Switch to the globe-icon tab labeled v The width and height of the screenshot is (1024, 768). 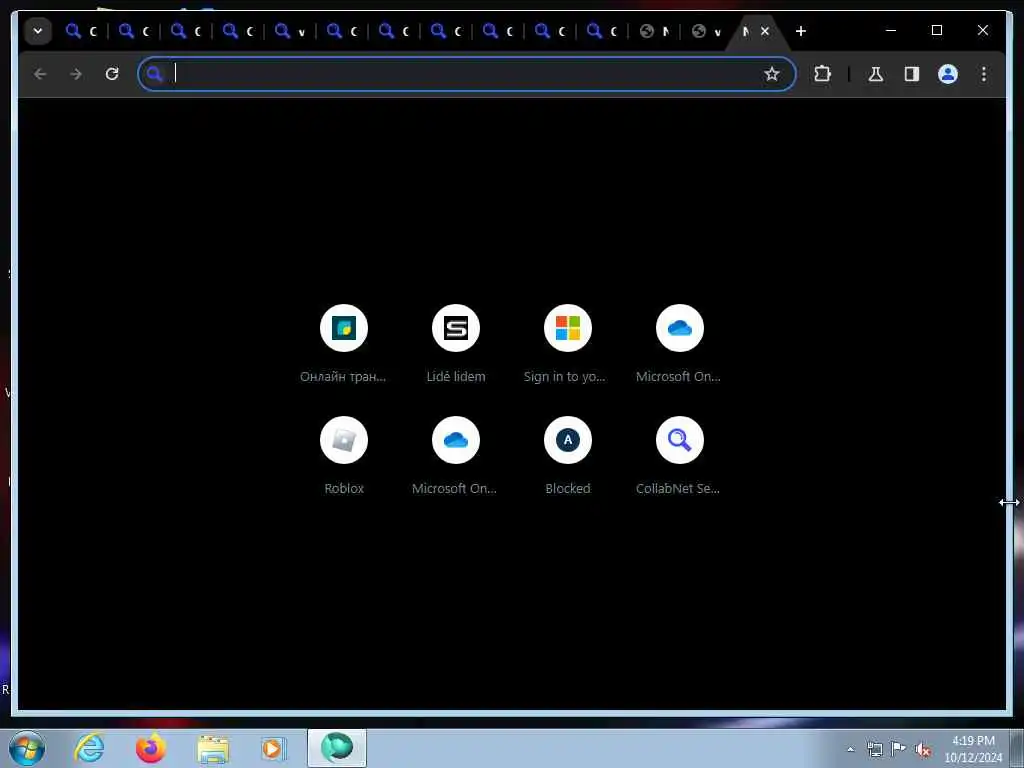tap(707, 31)
